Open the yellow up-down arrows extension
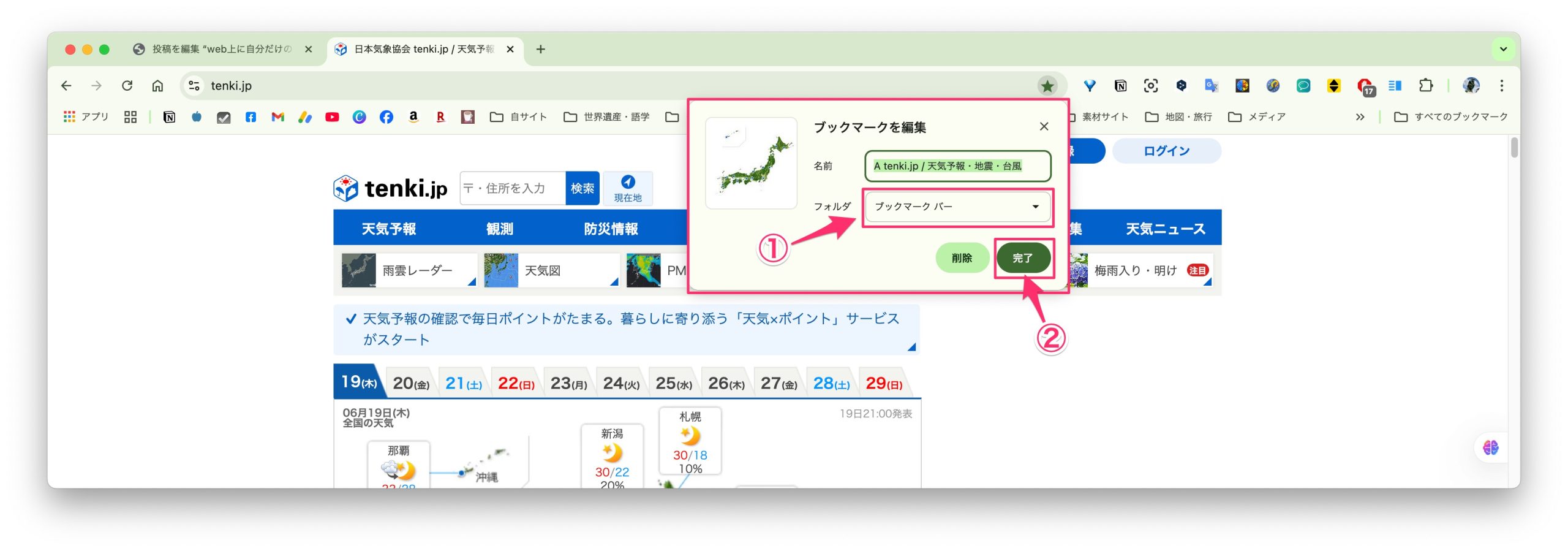The width and height of the screenshot is (1568, 551). (1334, 86)
